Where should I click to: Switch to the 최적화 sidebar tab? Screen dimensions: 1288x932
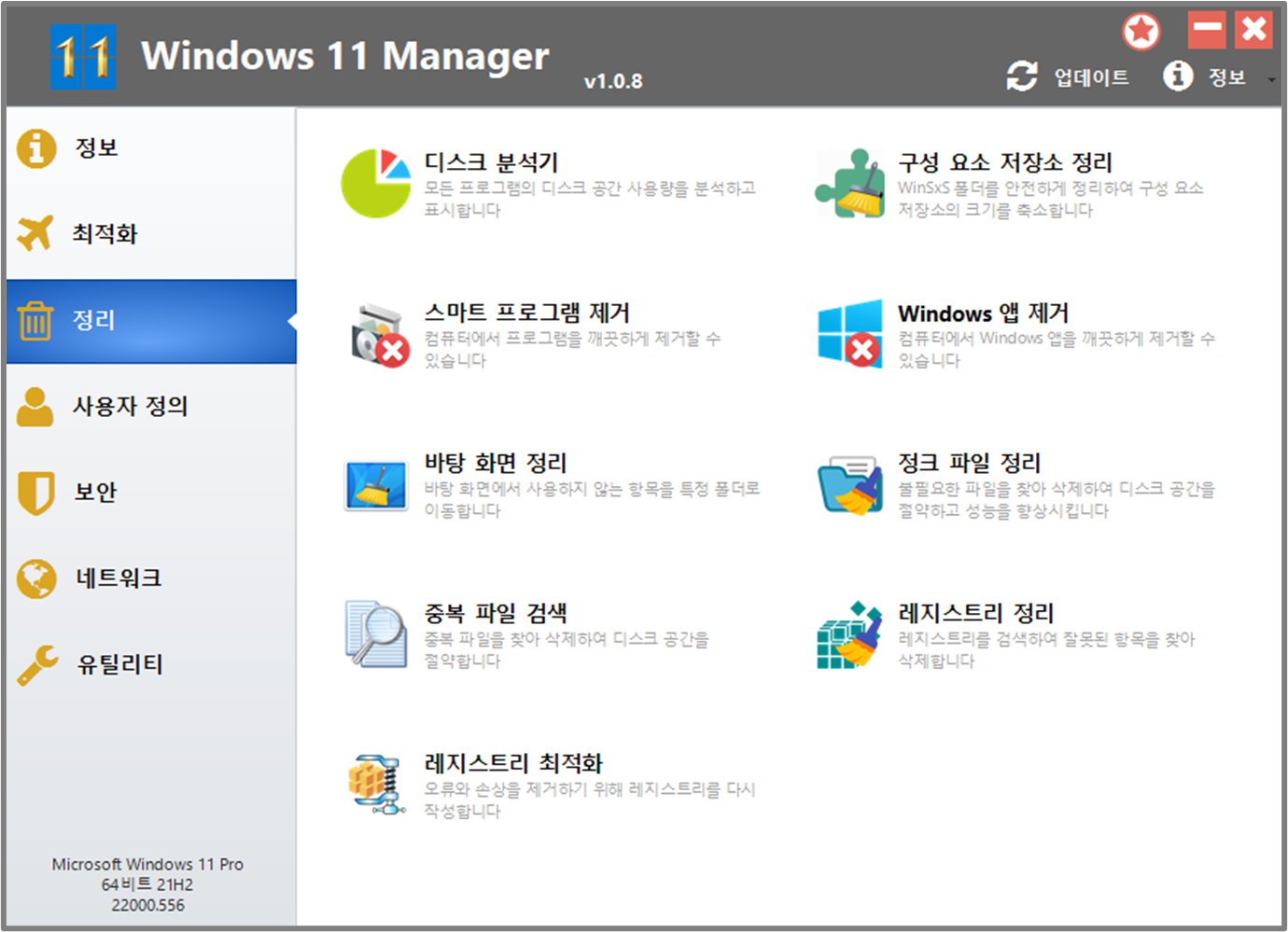coord(151,233)
